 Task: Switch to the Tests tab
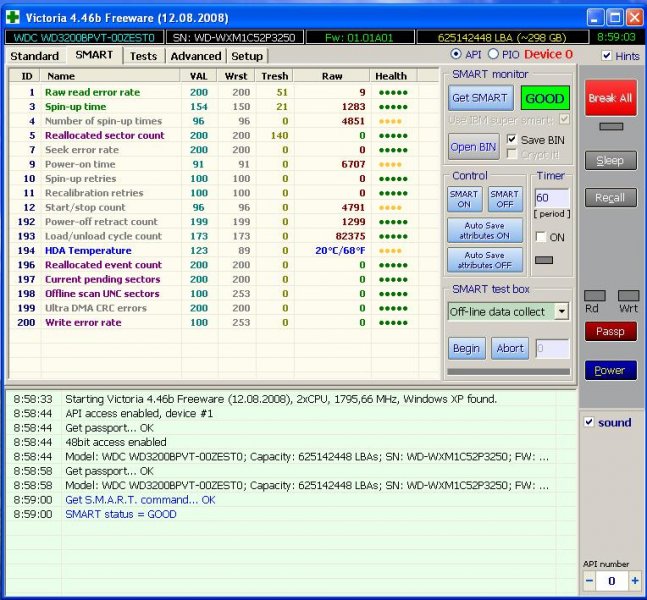(x=143, y=56)
